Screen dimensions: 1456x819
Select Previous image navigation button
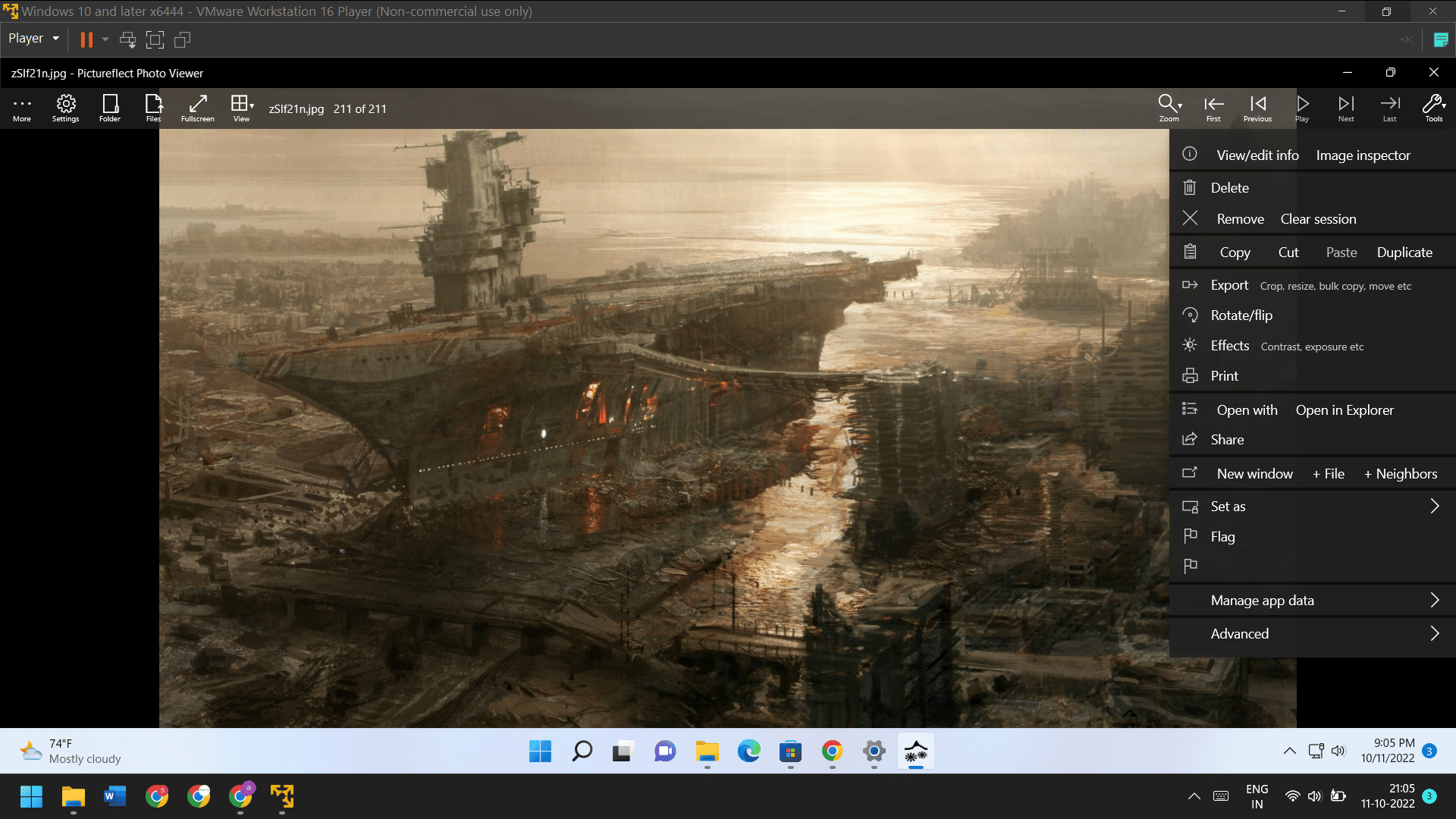(x=1258, y=108)
